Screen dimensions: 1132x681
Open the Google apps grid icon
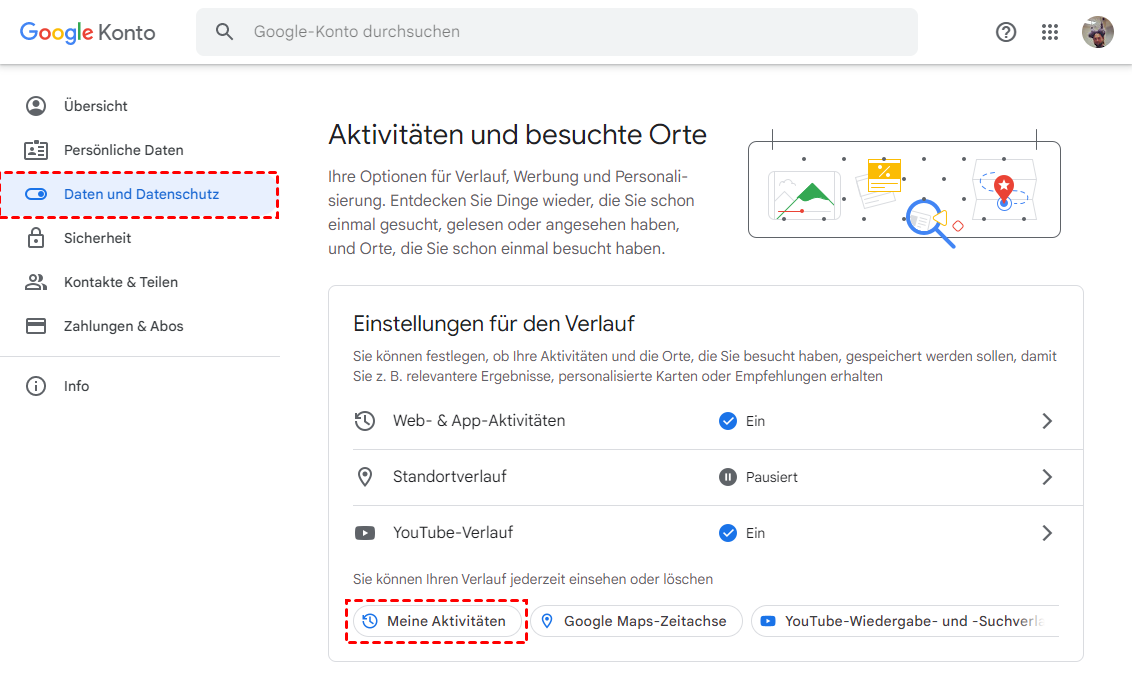click(x=1050, y=32)
